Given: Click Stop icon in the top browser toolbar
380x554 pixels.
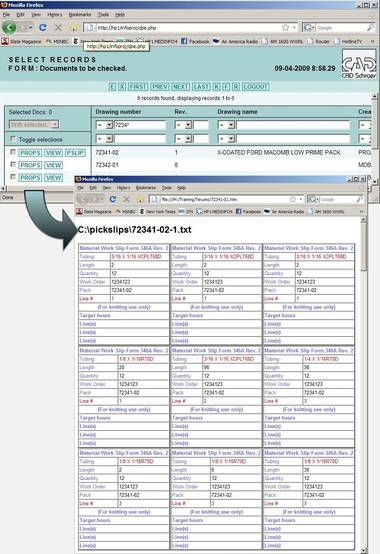Looking at the screenshot, I should tap(58, 28).
